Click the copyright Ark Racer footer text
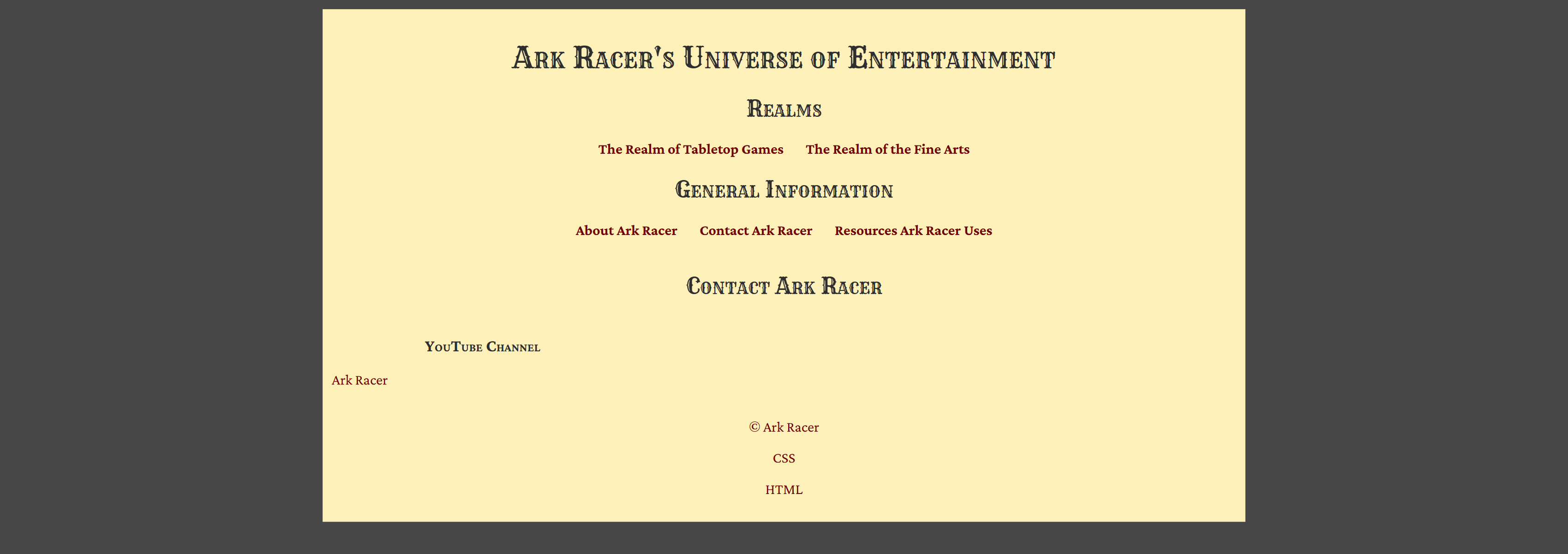The width and height of the screenshot is (1568, 554). coord(784,427)
